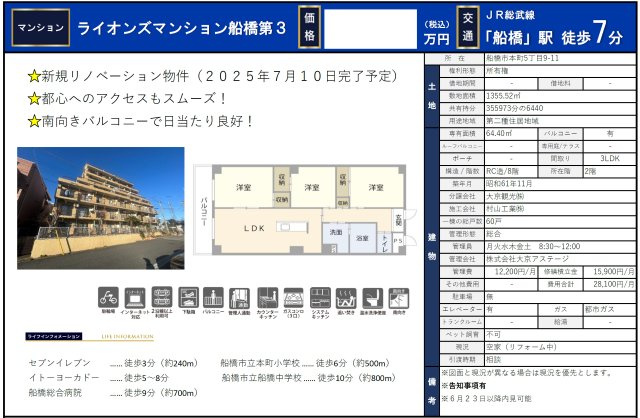Click the blank price field
The width and height of the screenshot is (640, 418).
370,29
